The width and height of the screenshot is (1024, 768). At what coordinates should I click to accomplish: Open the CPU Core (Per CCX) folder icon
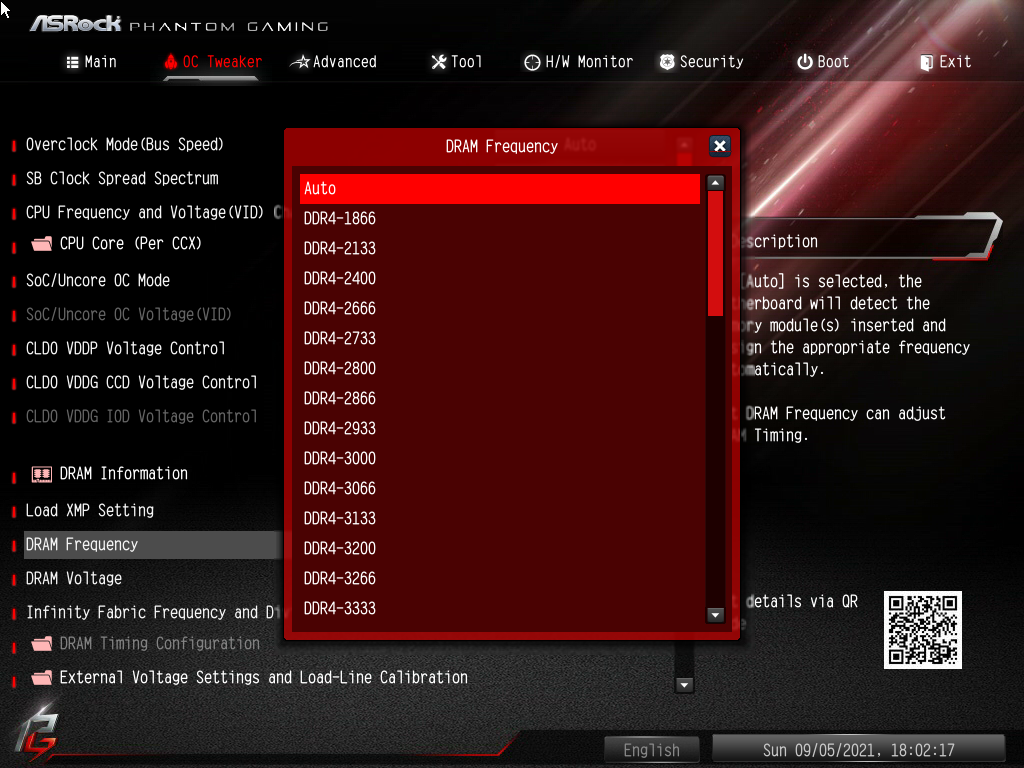(x=42, y=244)
